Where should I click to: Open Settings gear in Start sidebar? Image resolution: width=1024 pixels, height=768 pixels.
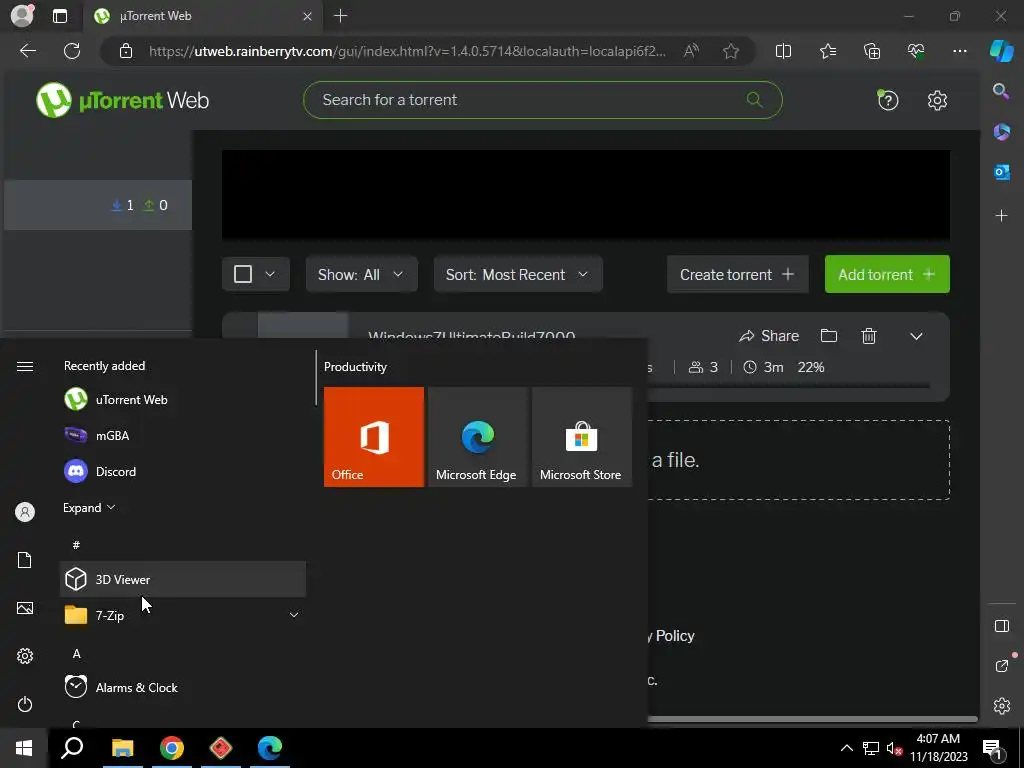25,656
